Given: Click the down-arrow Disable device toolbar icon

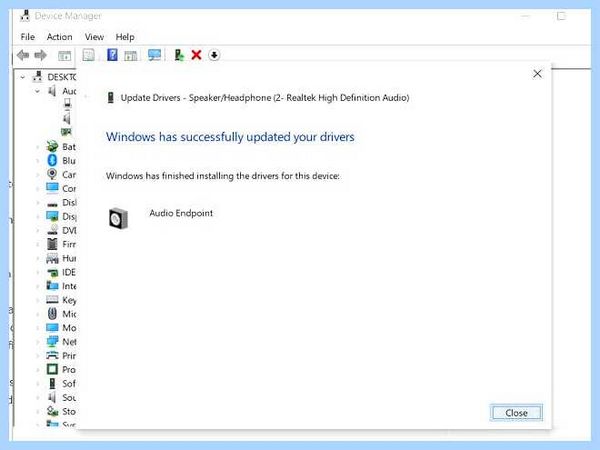Looking at the screenshot, I should pyautogui.click(x=214, y=55).
